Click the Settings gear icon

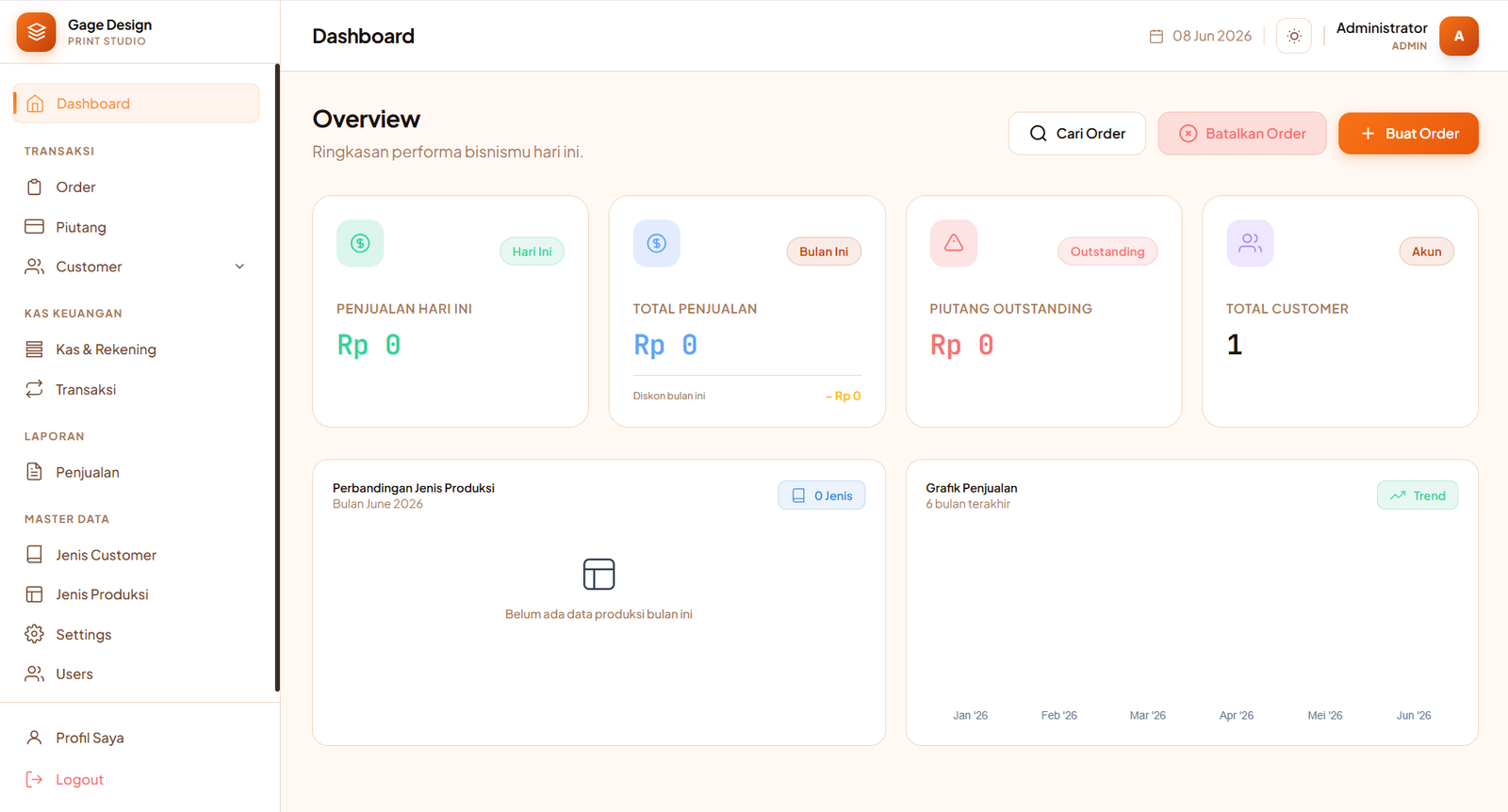[x=35, y=634]
